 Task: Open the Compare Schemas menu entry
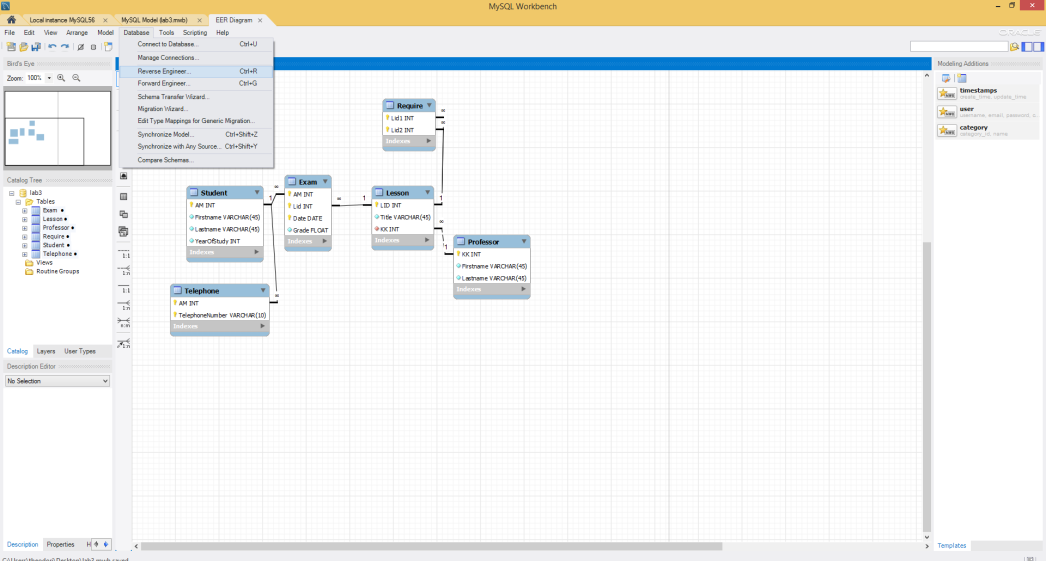click(196, 160)
